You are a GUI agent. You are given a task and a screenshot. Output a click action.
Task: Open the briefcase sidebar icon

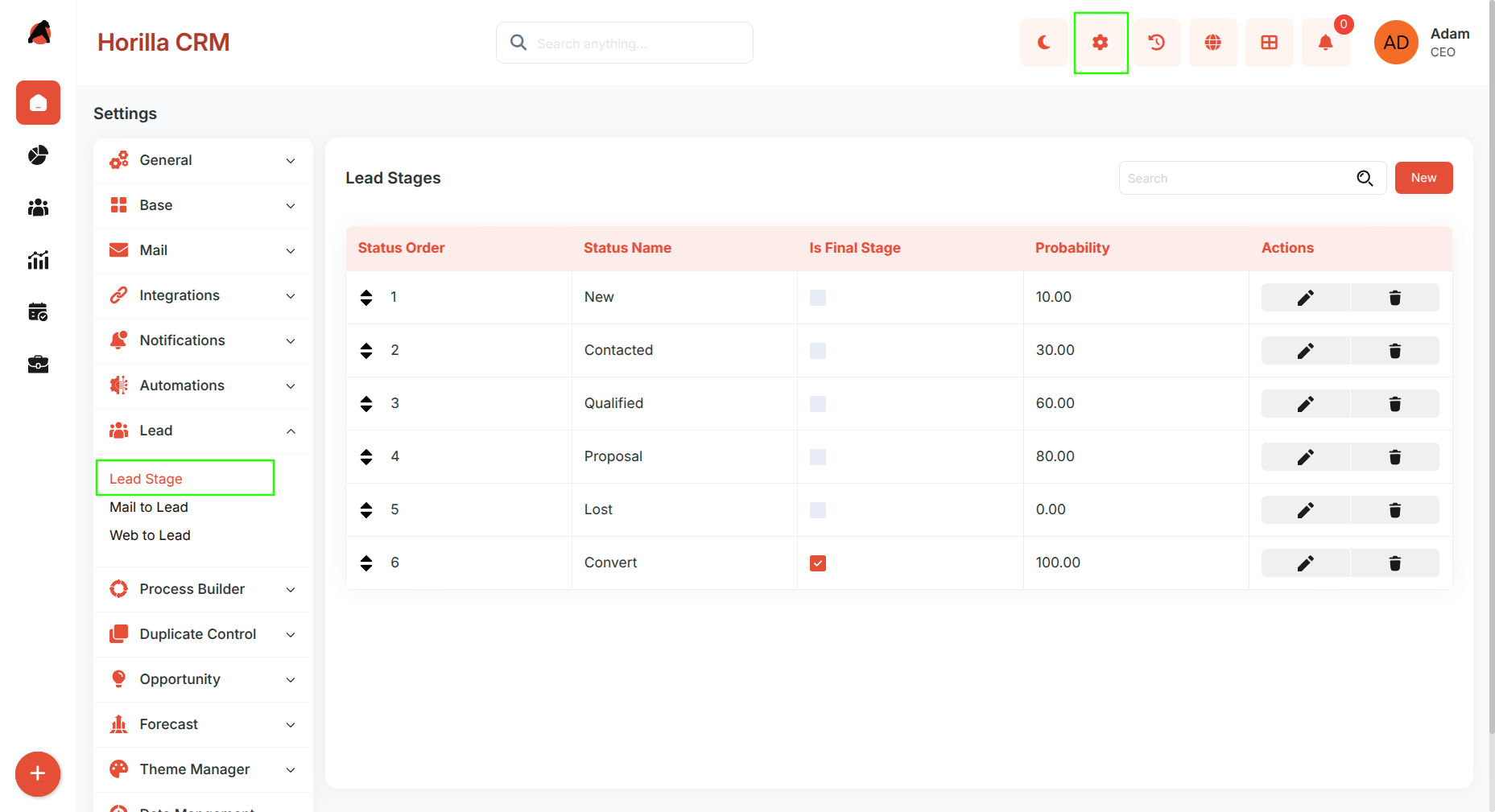38,365
